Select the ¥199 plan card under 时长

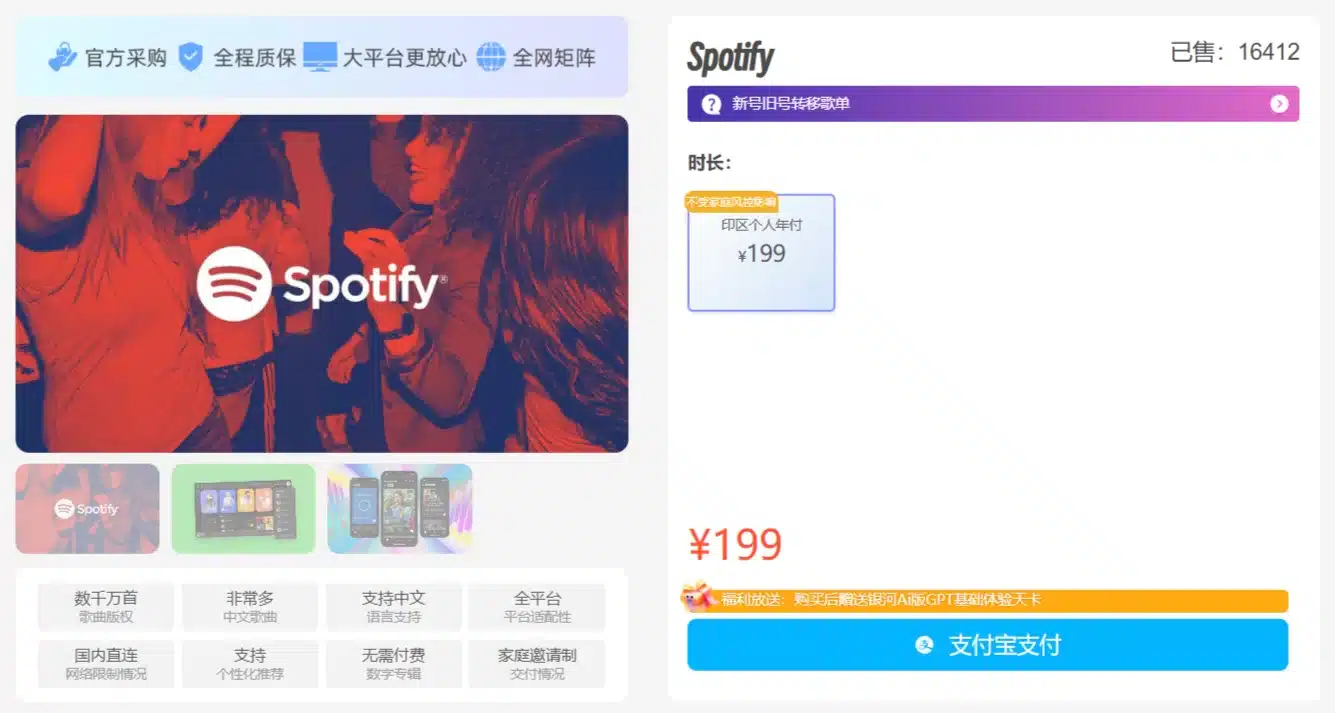tap(761, 253)
